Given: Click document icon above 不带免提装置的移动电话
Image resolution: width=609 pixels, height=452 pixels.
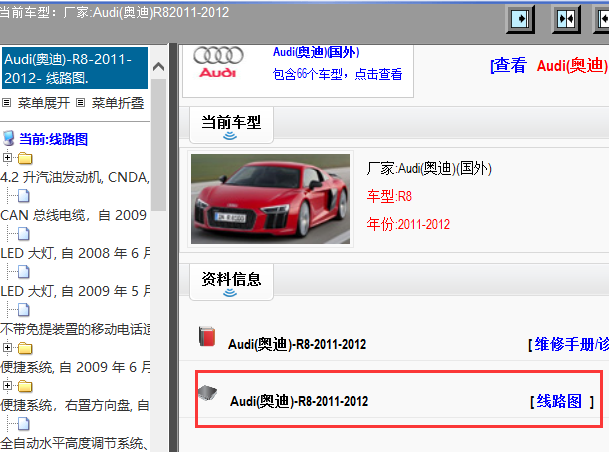Looking at the screenshot, I should 24,310.
